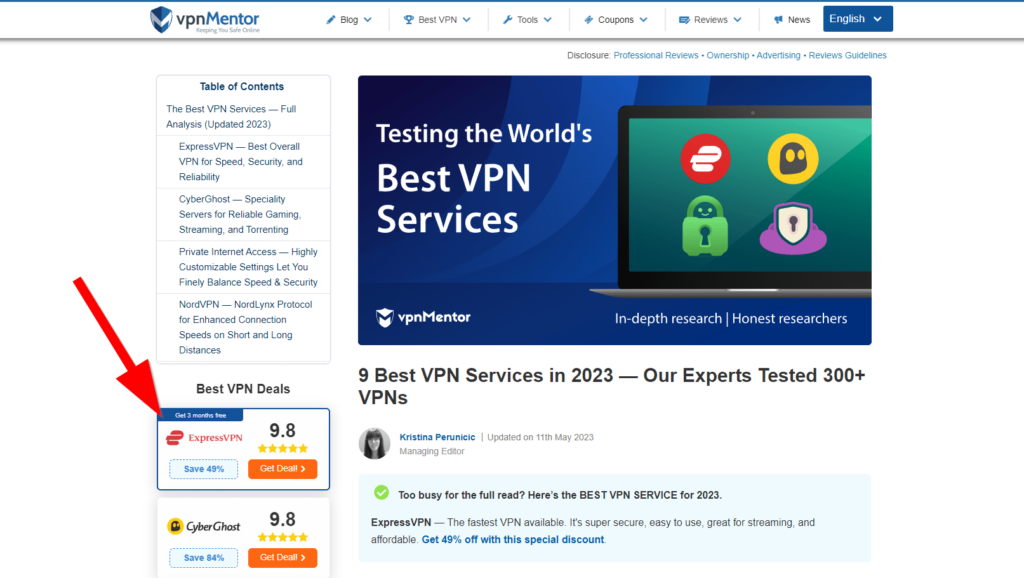
Task: Open the Blog dropdown menu
Action: pos(349,20)
